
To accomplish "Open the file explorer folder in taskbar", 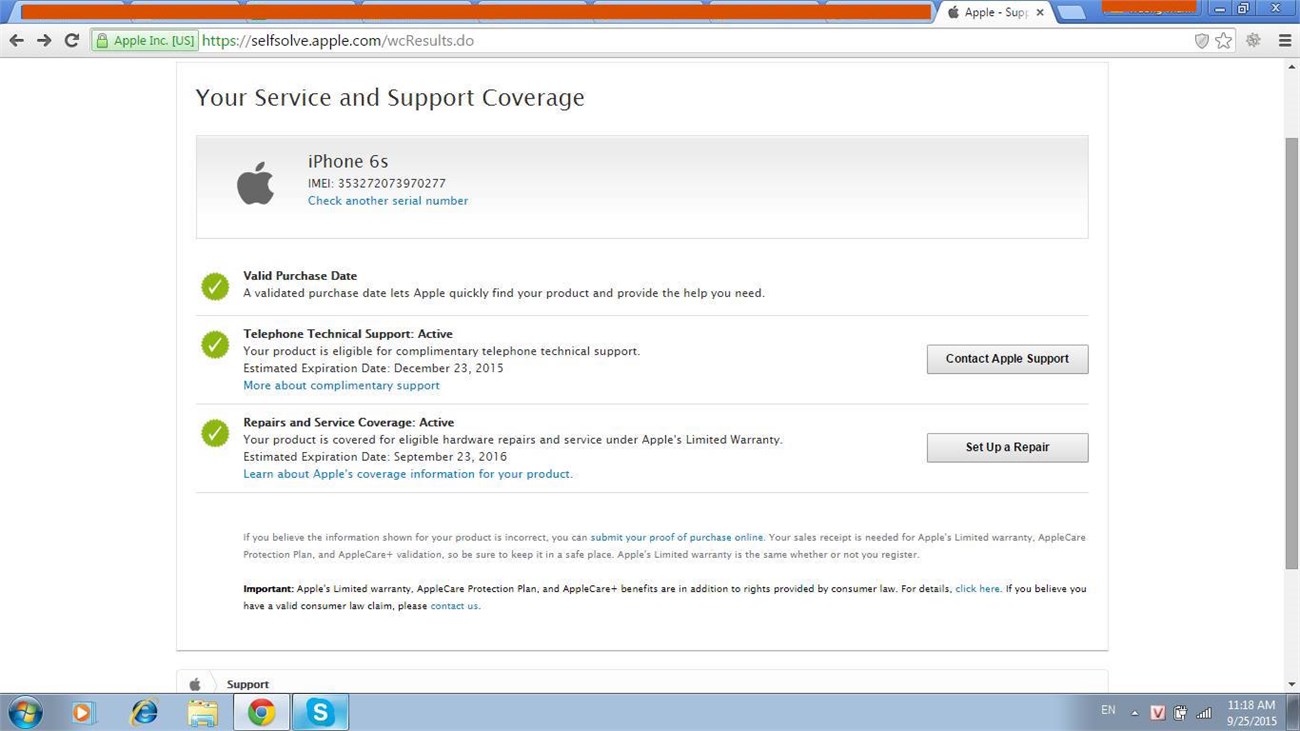I will pos(203,712).
